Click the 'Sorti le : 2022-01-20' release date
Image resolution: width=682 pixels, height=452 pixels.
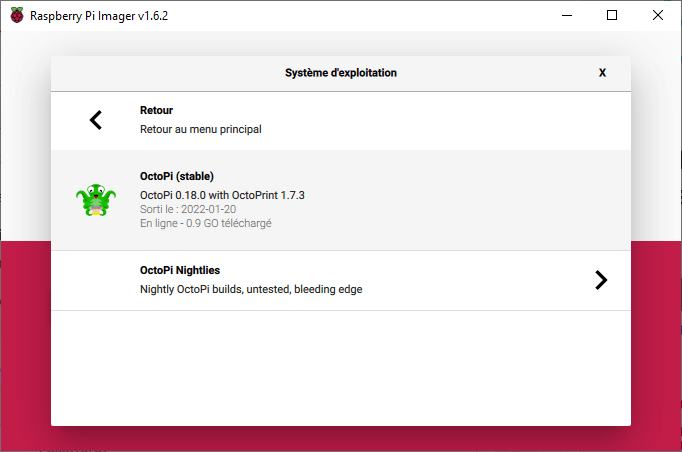tap(188, 209)
